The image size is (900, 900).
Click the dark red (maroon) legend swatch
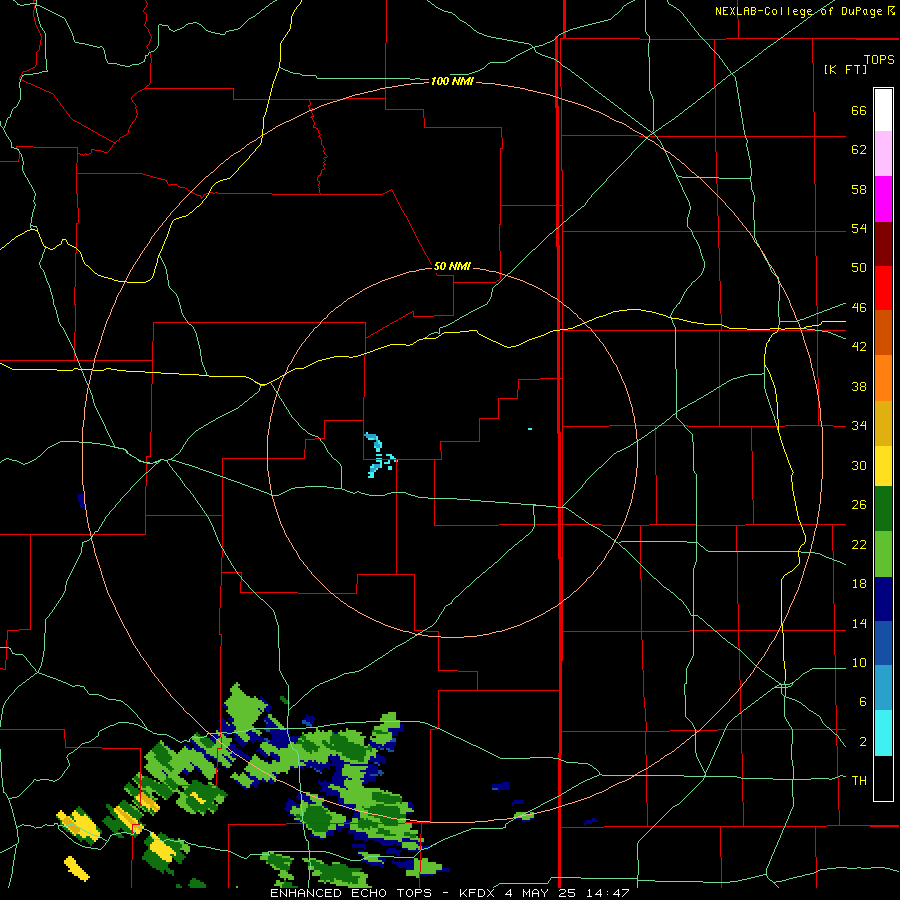tap(883, 244)
